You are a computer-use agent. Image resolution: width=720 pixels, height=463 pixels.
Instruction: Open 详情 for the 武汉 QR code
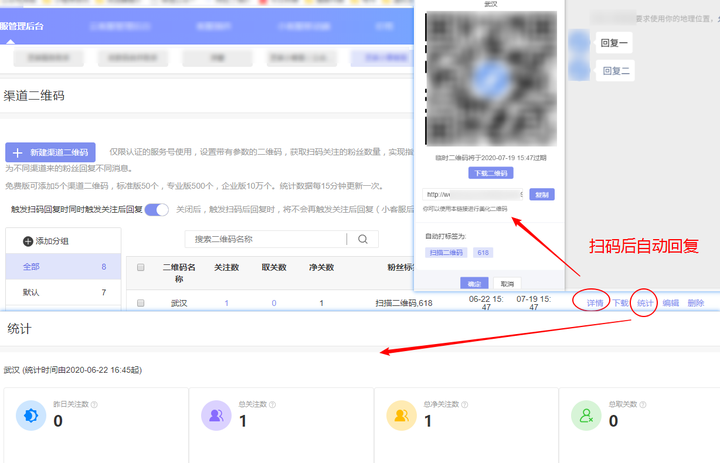click(x=595, y=303)
